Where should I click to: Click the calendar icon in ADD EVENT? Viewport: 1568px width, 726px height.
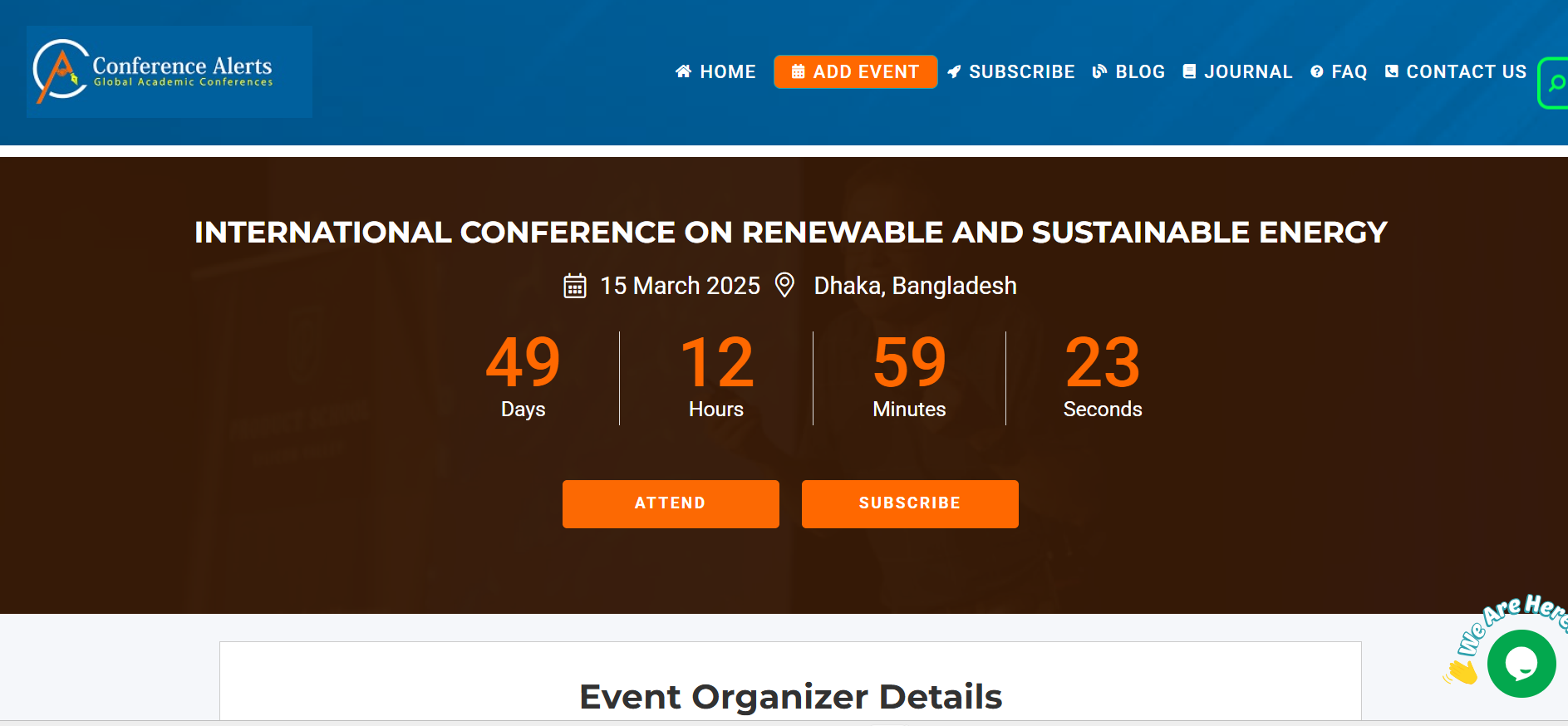coord(798,71)
